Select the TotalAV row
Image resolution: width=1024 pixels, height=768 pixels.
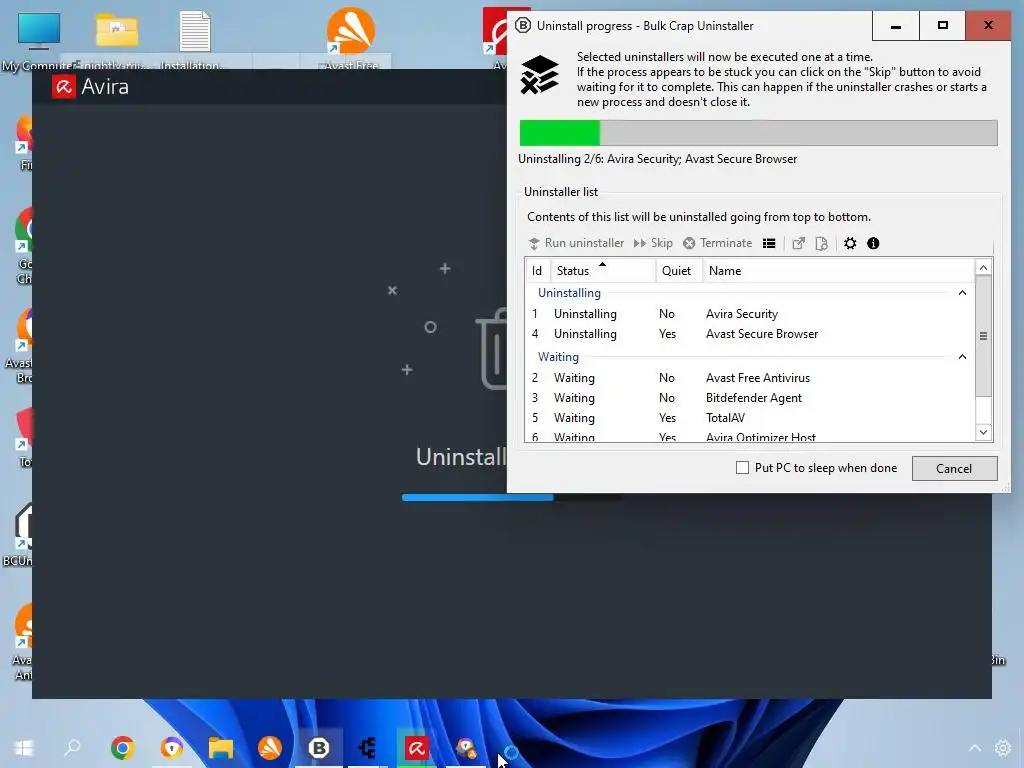coord(750,418)
